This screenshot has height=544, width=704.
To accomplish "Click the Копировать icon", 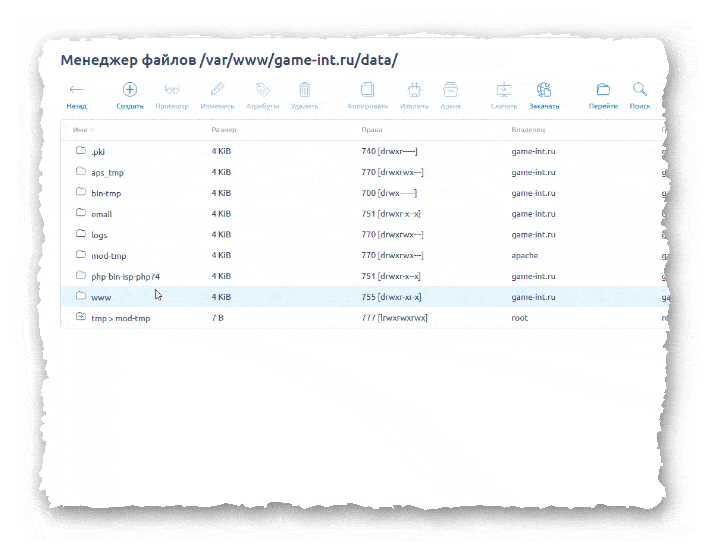I will coord(367,89).
